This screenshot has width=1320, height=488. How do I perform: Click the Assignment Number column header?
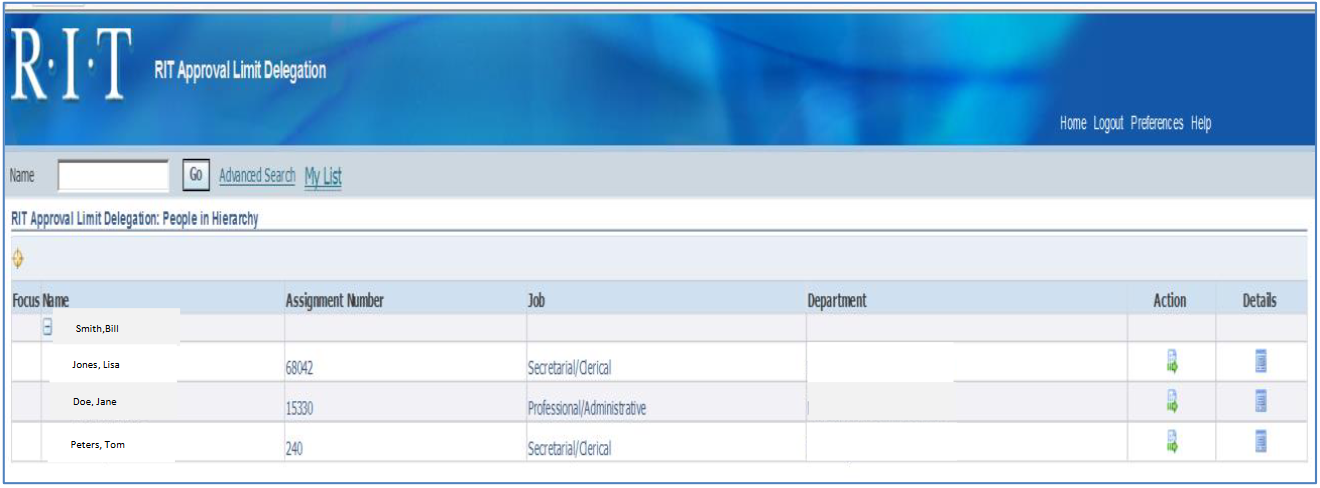click(334, 301)
